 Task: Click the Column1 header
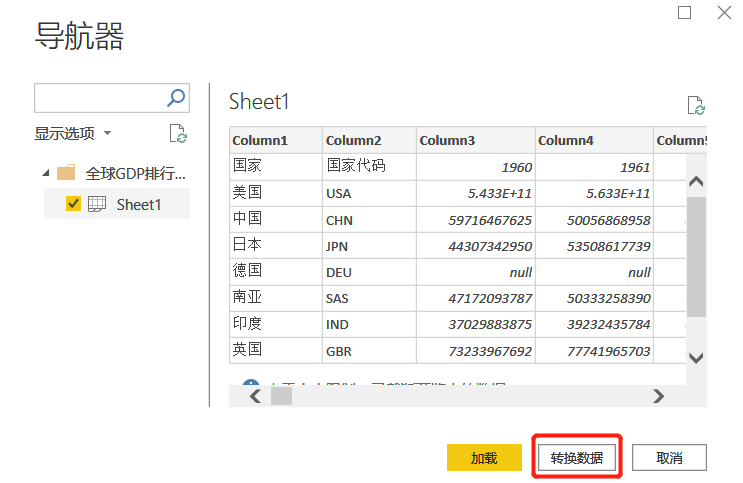click(x=260, y=140)
